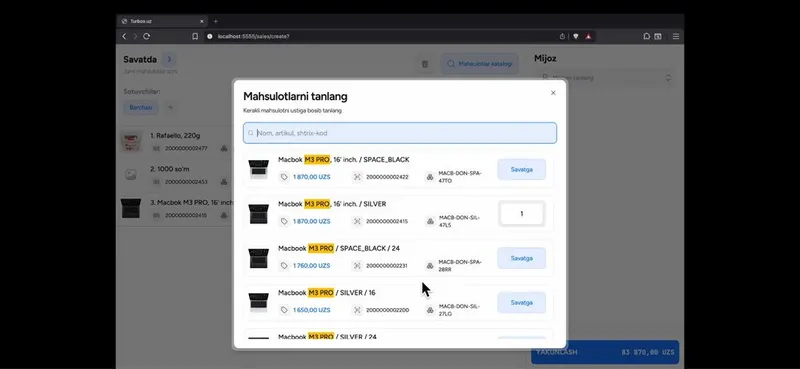Click thumbnail of Macbok 16' inch / SILVER

(259, 214)
